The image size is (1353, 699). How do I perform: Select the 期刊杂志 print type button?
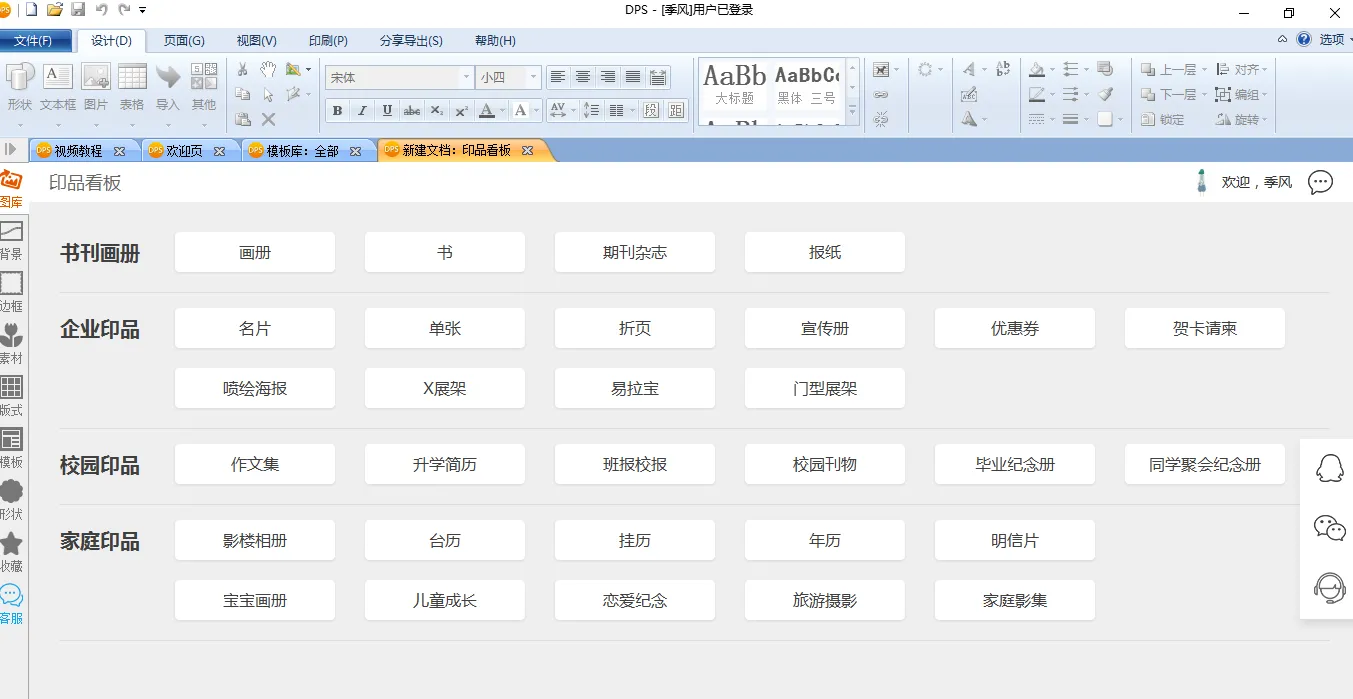click(x=635, y=252)
